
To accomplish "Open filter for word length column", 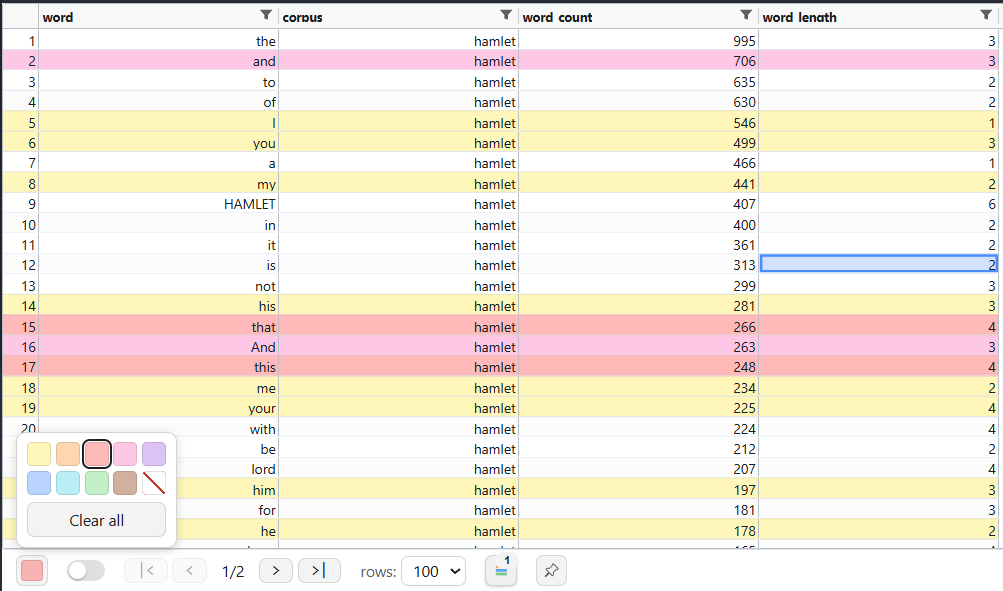I will tap(986, 15).
